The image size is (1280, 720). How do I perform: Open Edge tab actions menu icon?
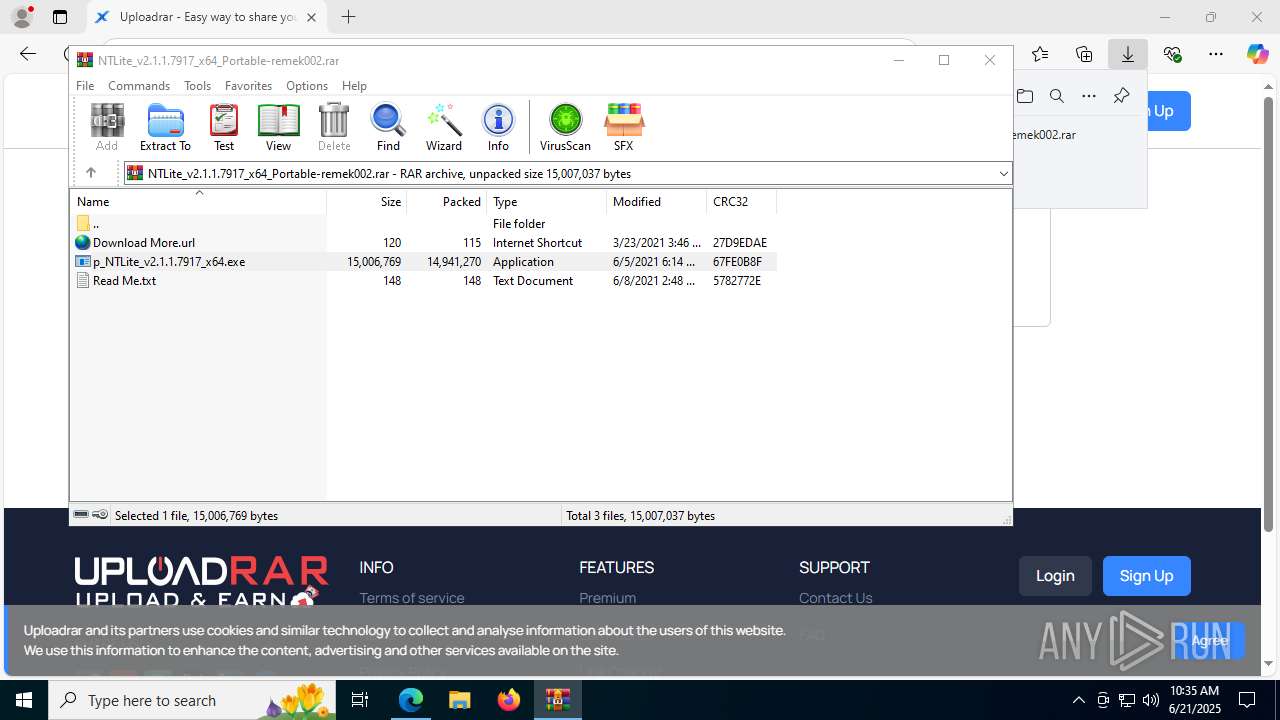pyautogui.click(x=60, y=17)
